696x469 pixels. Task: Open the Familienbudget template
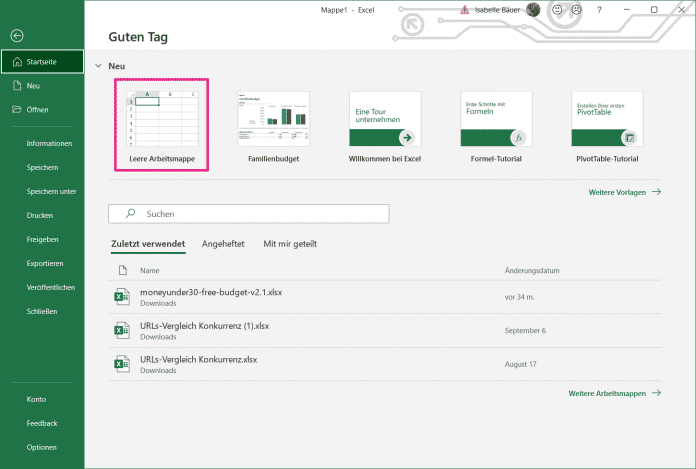coord(273,127)
